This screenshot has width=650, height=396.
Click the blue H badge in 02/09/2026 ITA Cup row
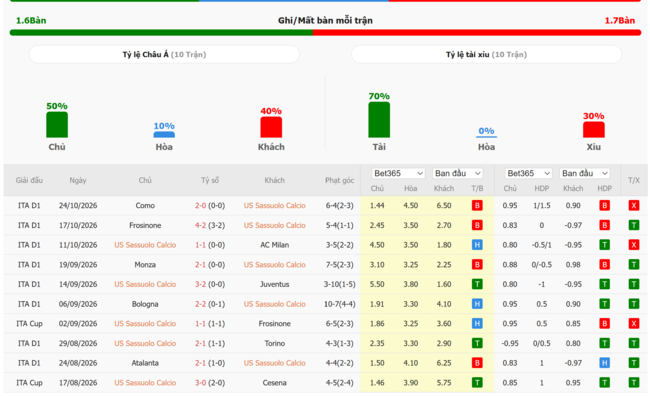[477, 323]
